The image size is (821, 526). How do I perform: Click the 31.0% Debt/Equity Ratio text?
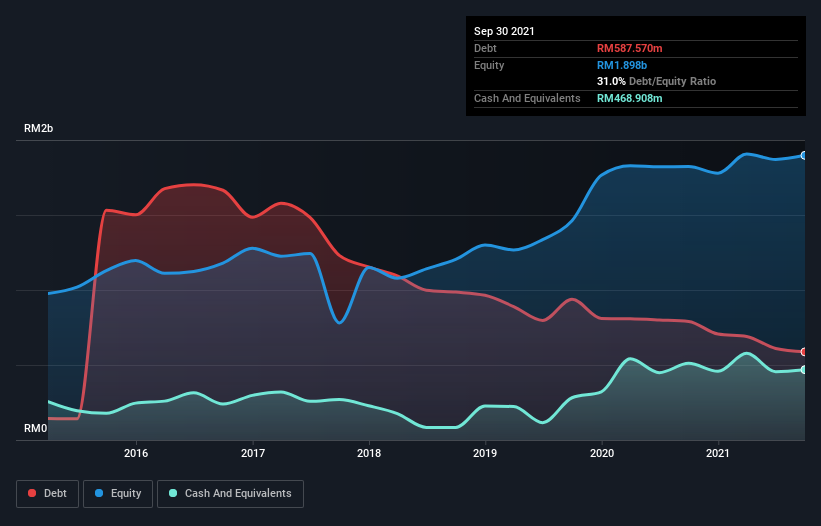(657, 81)
